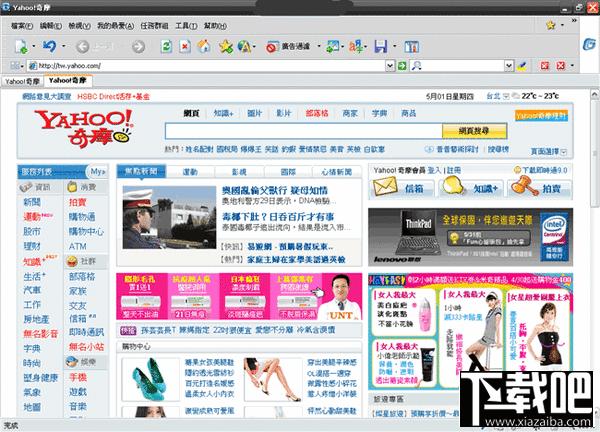Click the teal high heels product thumbnail

tap(150, 379)
